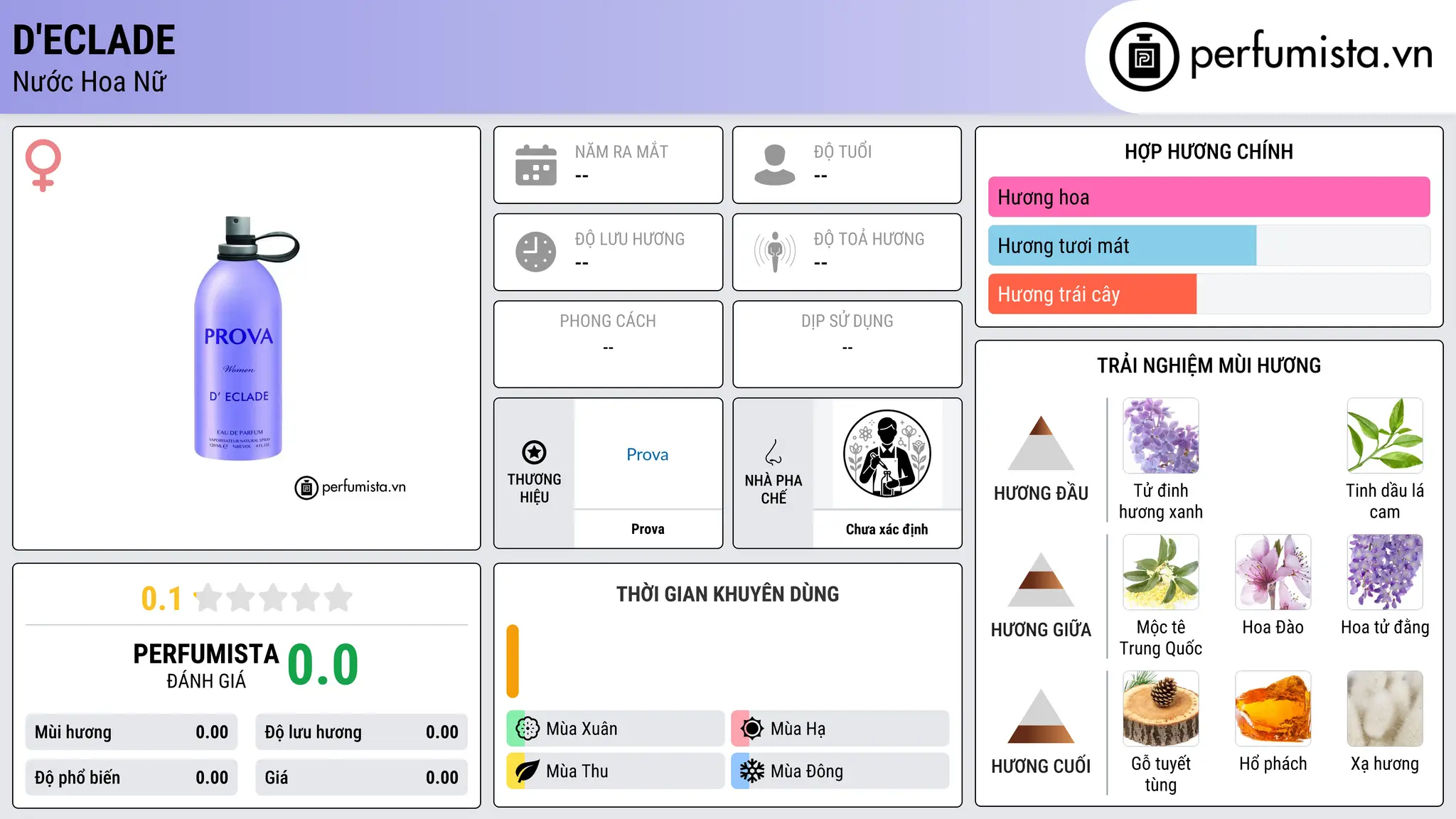Click the Giá score row
The image size is (1456, 819).
coord(362,778)
